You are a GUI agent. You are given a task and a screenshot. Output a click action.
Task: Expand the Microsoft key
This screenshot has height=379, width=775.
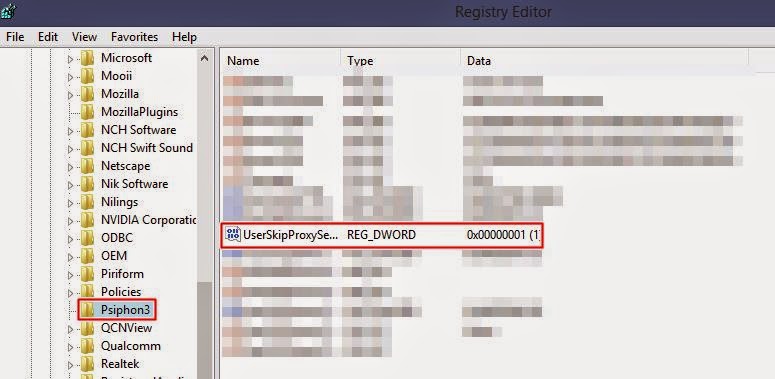(x=70, y=59)
